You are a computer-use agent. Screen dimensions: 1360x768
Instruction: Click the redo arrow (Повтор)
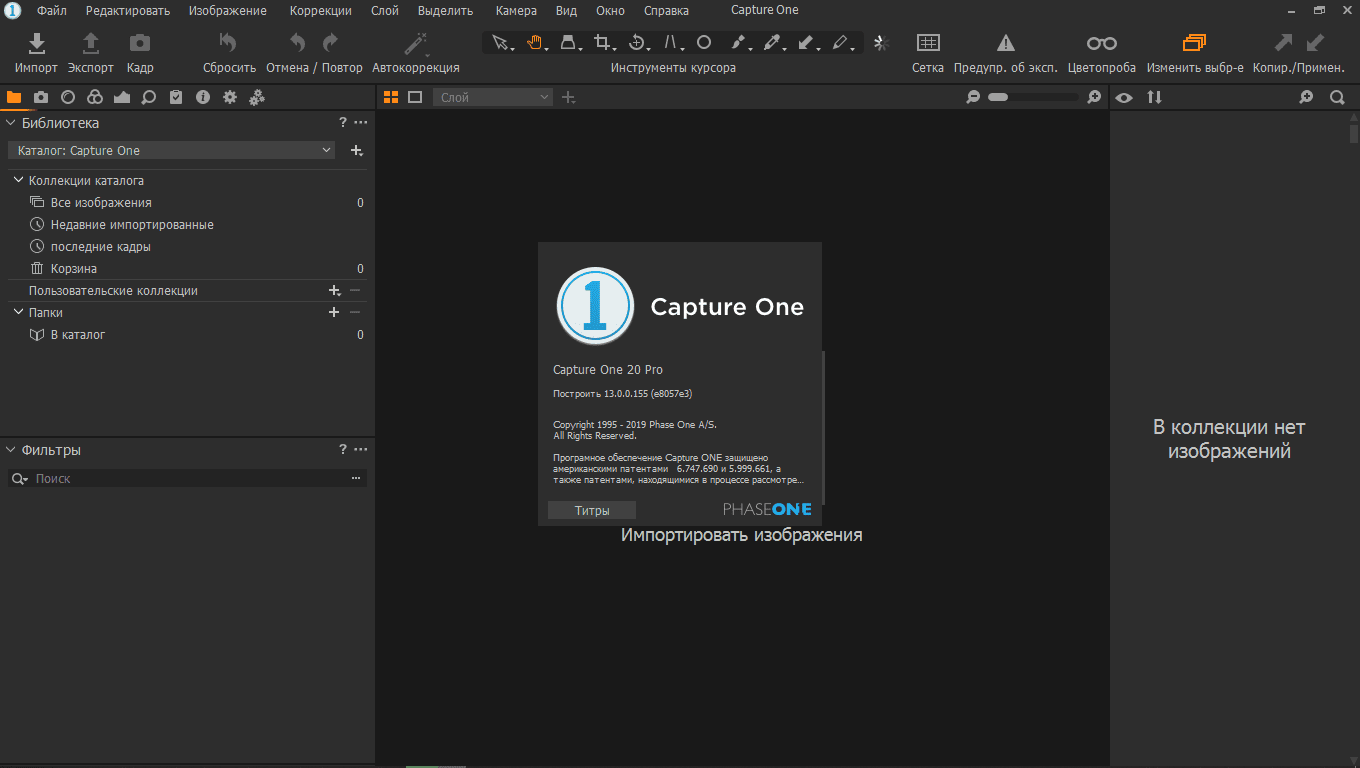[331, 43]
